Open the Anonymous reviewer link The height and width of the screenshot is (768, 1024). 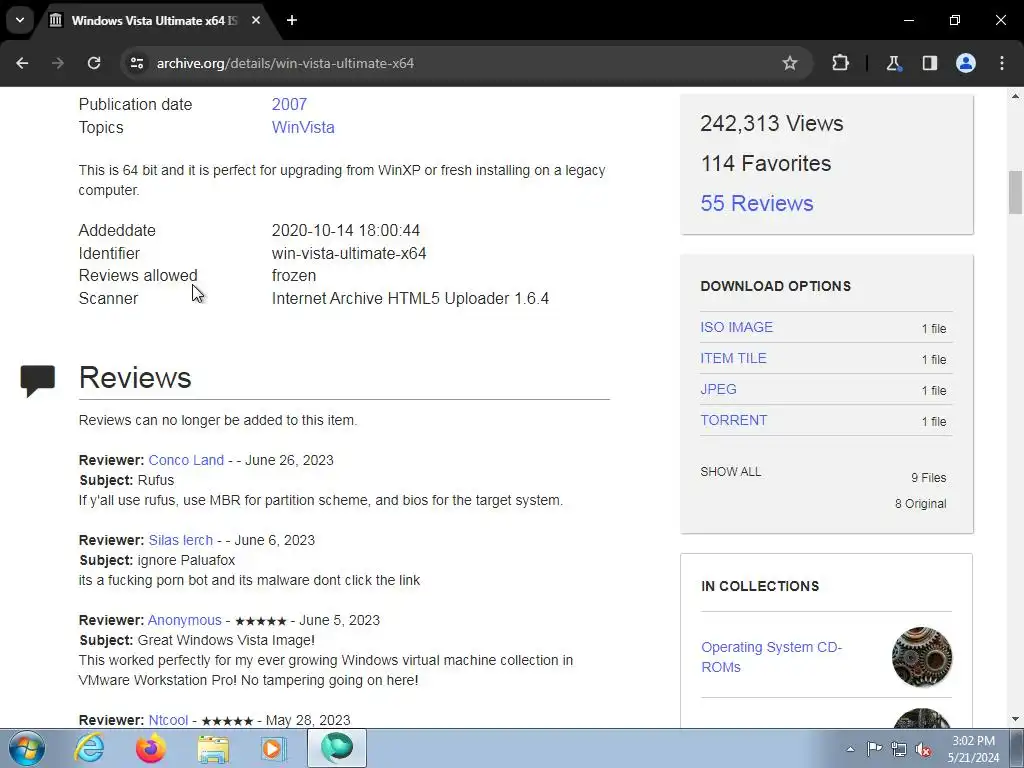coord(185,620)
